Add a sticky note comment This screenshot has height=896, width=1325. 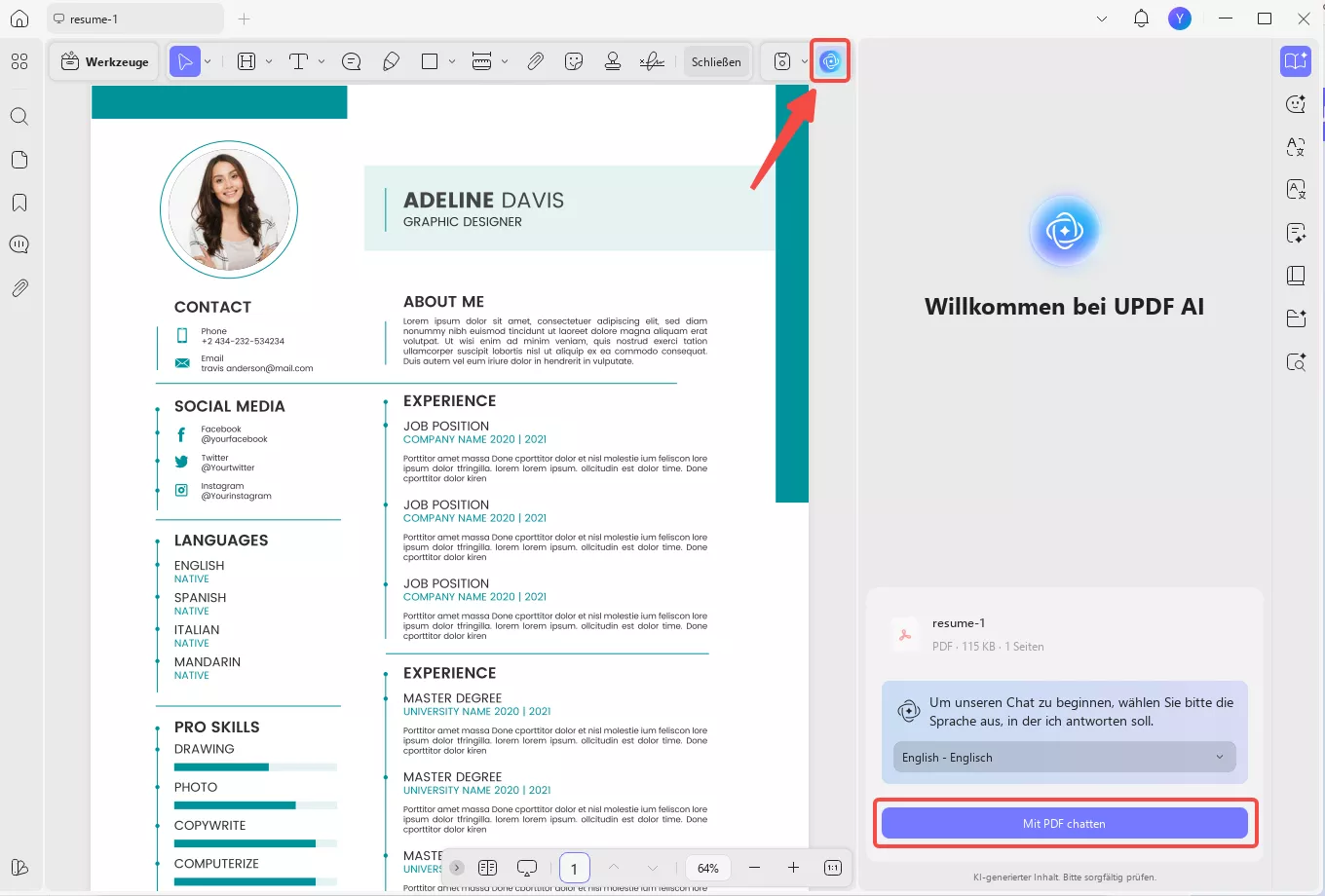352,61
